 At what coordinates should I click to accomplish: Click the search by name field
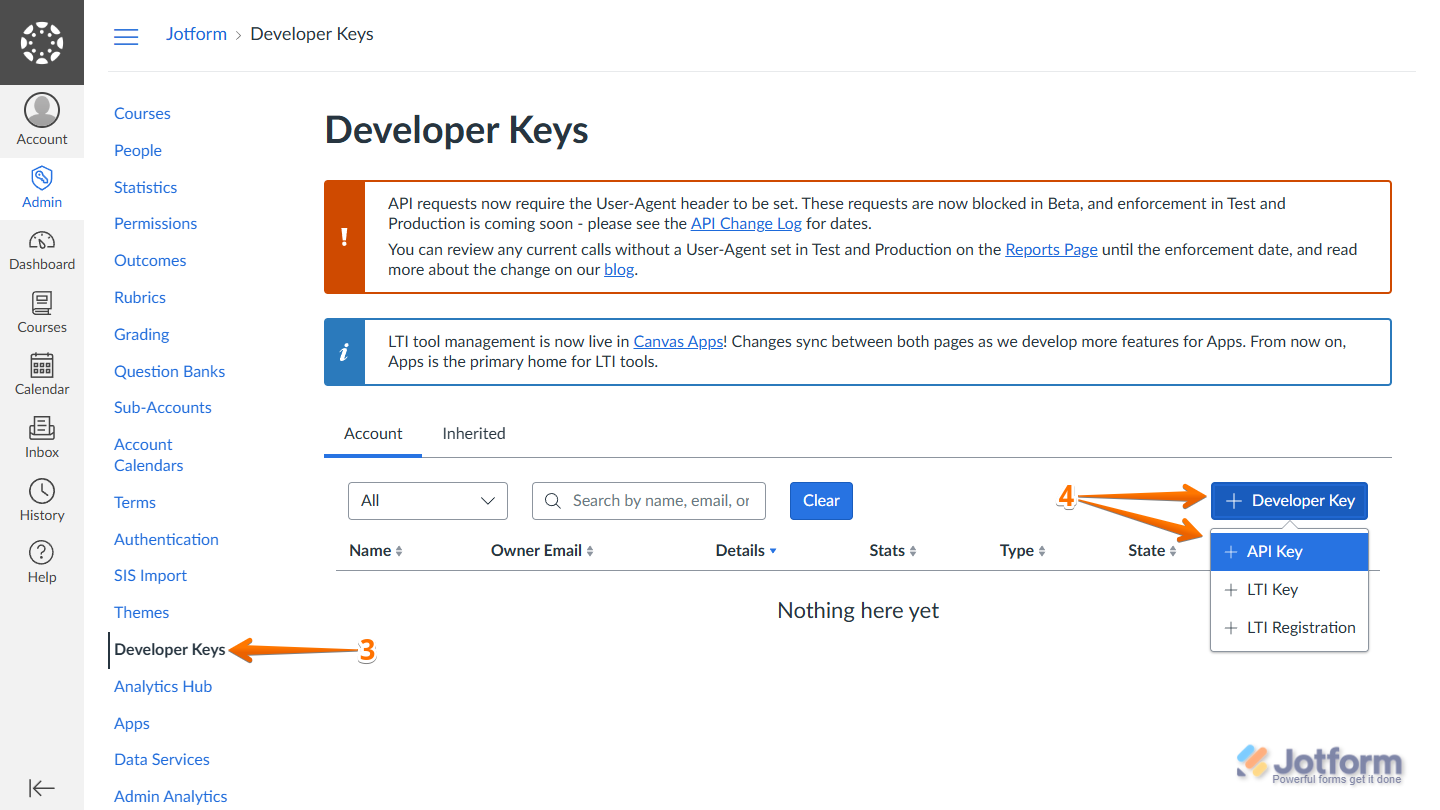point(649,501)
